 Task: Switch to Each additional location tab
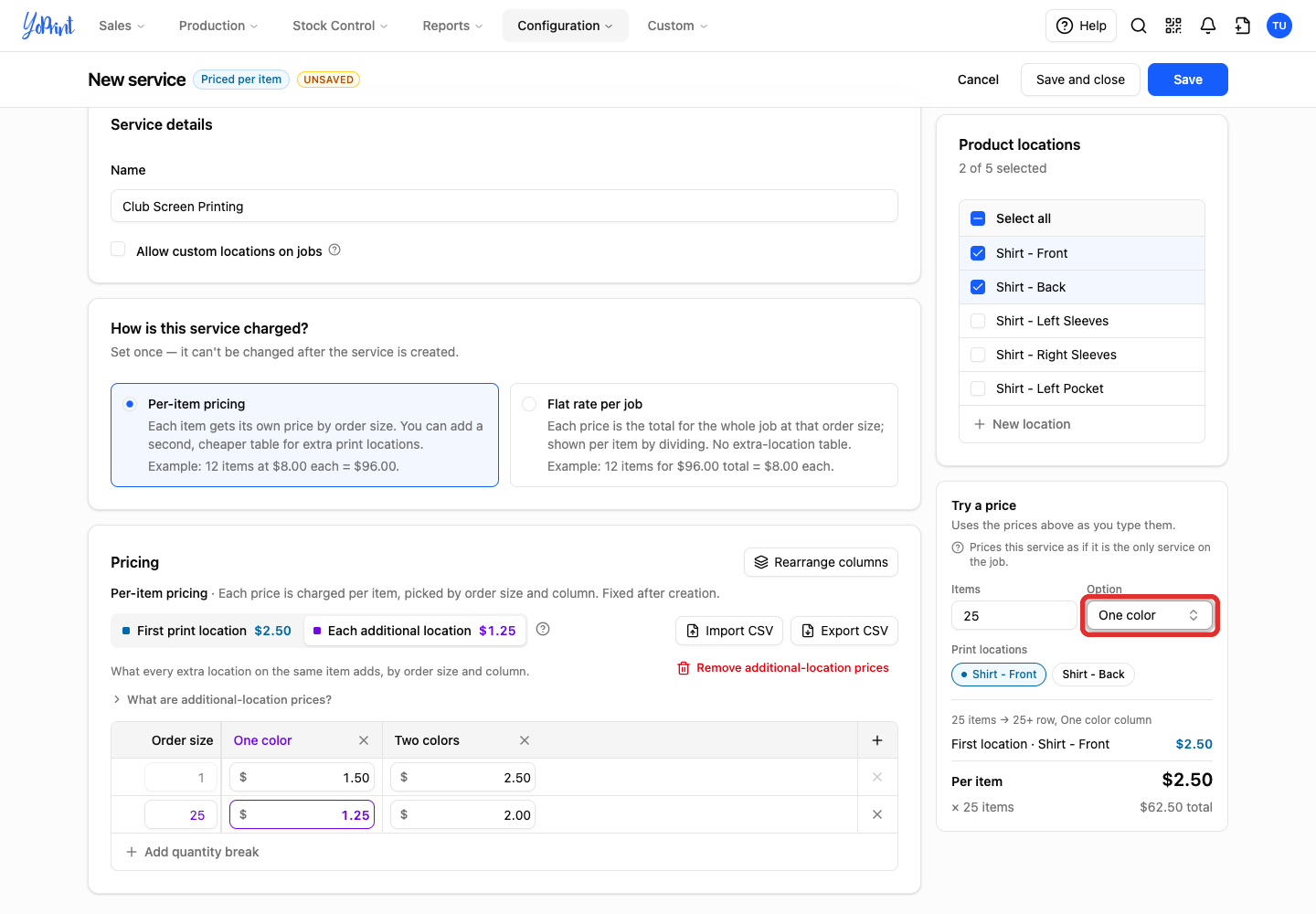(x=415, y=631)
